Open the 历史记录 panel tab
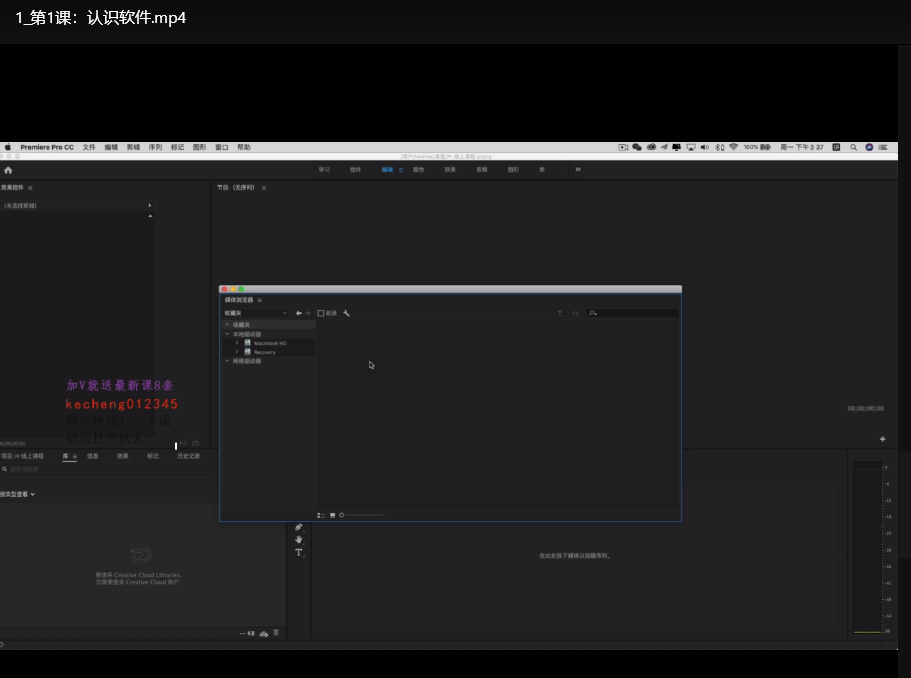911x678 pixels. click(188, 456)
